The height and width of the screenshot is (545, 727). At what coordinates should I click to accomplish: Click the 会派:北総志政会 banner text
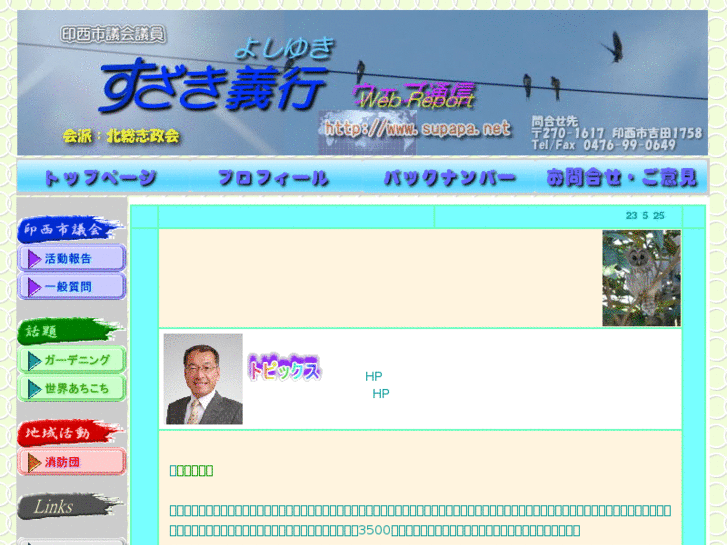click(x=121, y=136)
